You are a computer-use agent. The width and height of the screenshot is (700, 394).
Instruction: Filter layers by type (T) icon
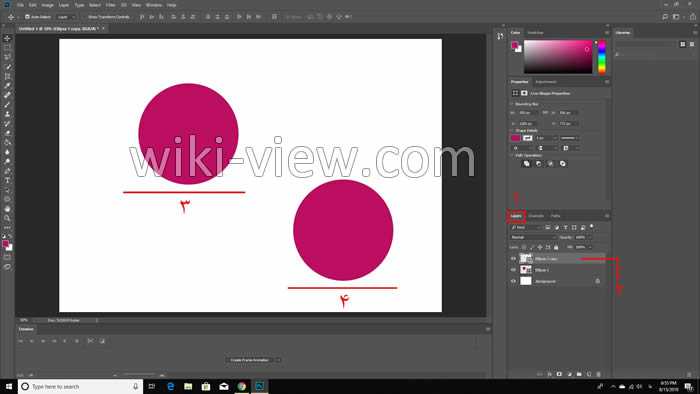566,228
